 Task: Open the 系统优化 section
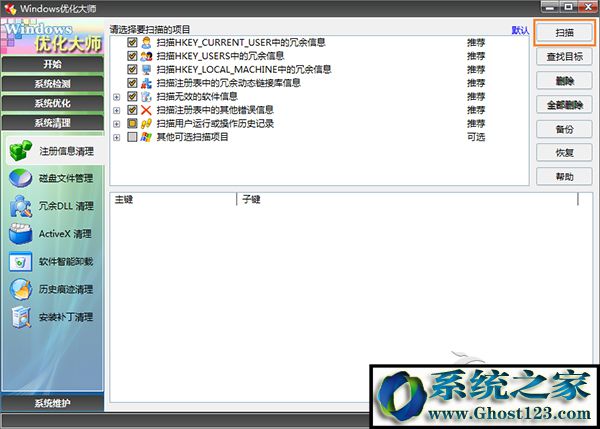(x=52, y=103)
